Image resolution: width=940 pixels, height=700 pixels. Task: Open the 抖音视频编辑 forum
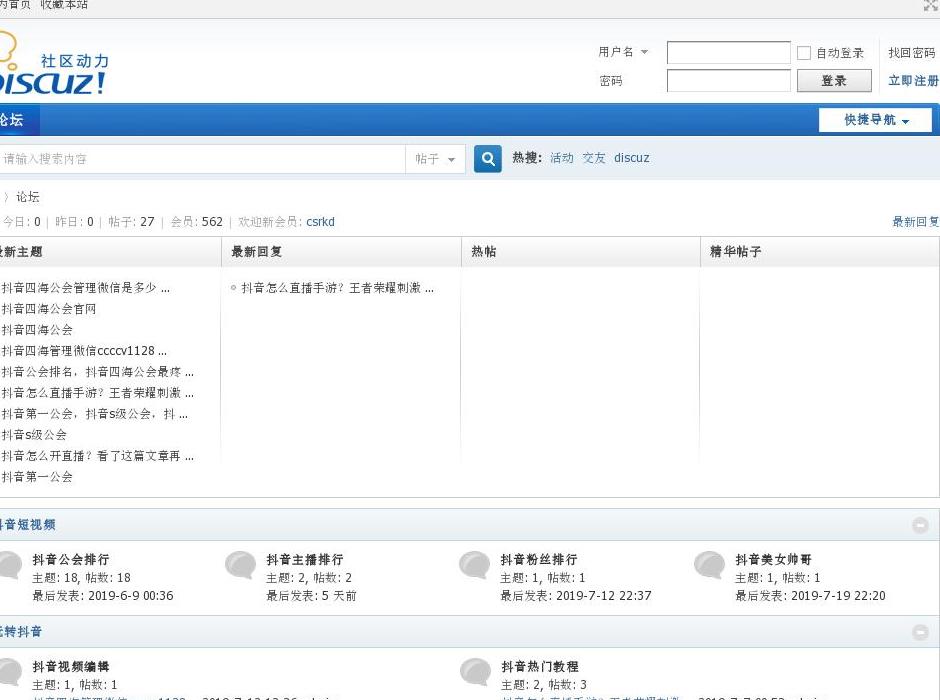(71, 666)
